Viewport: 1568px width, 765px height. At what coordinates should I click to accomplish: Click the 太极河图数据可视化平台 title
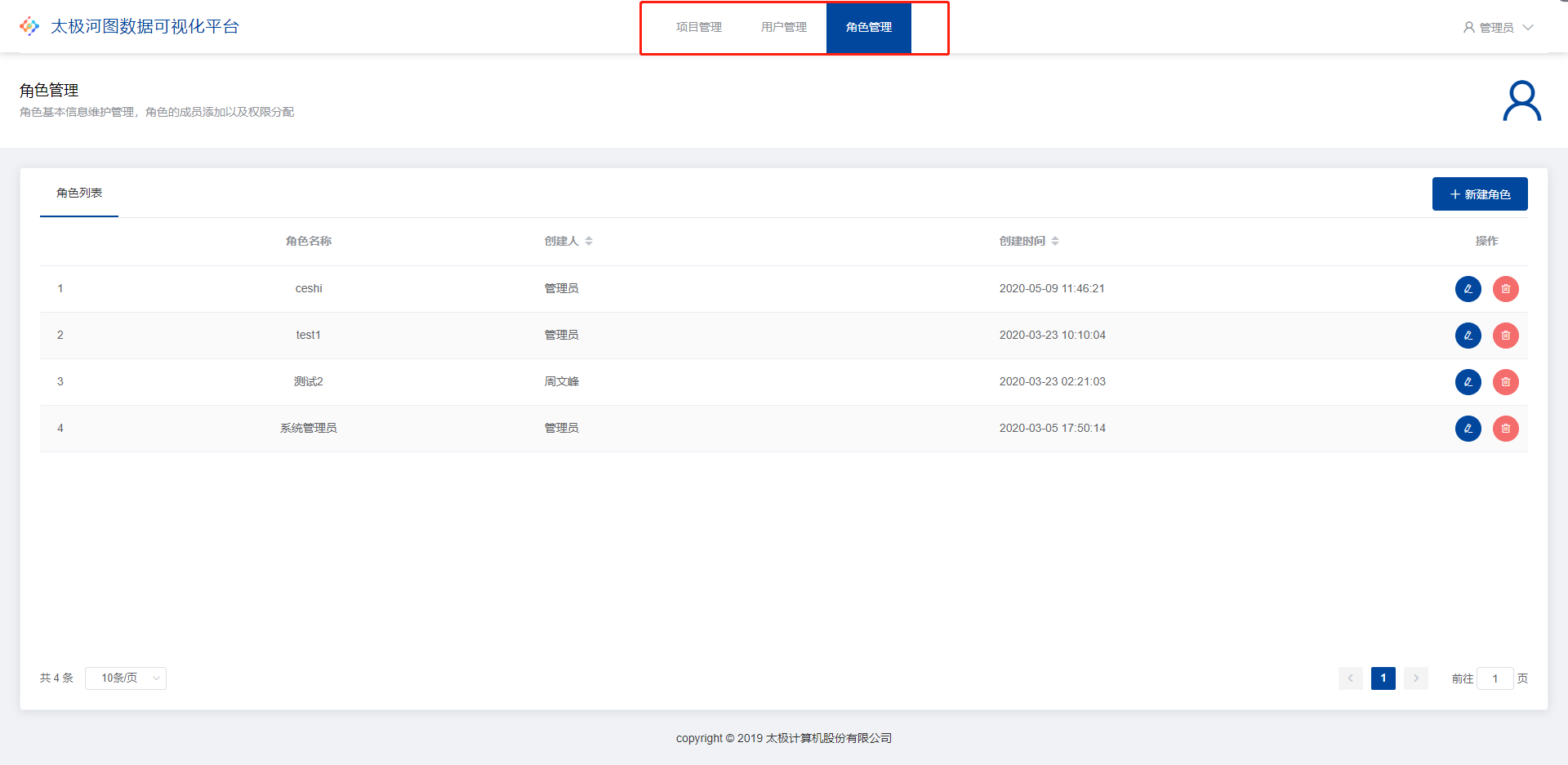(145, 26)
